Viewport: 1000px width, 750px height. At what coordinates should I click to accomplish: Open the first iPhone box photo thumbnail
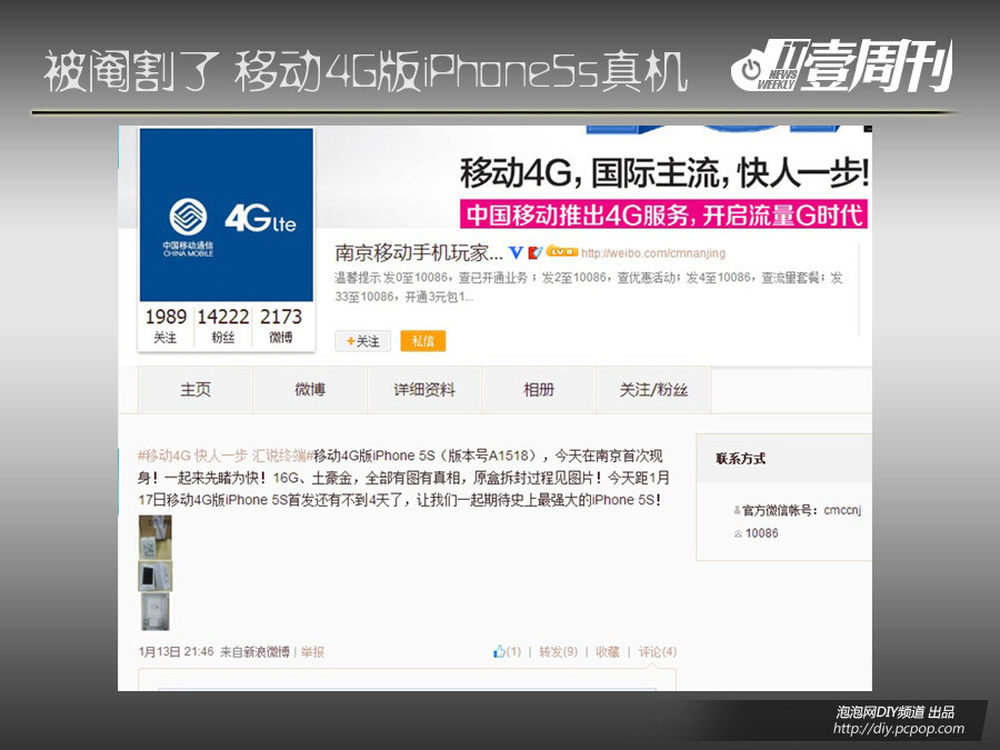tap(155, 537)
